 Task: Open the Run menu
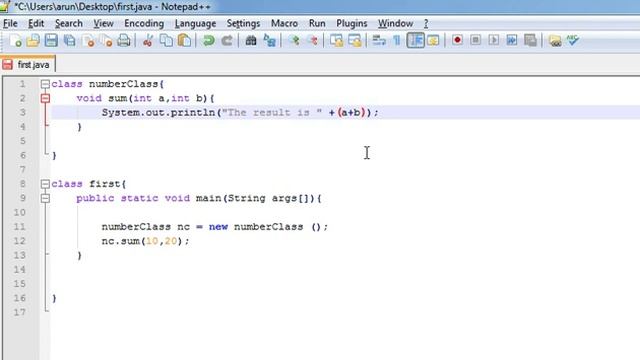[x=317, y=24]
